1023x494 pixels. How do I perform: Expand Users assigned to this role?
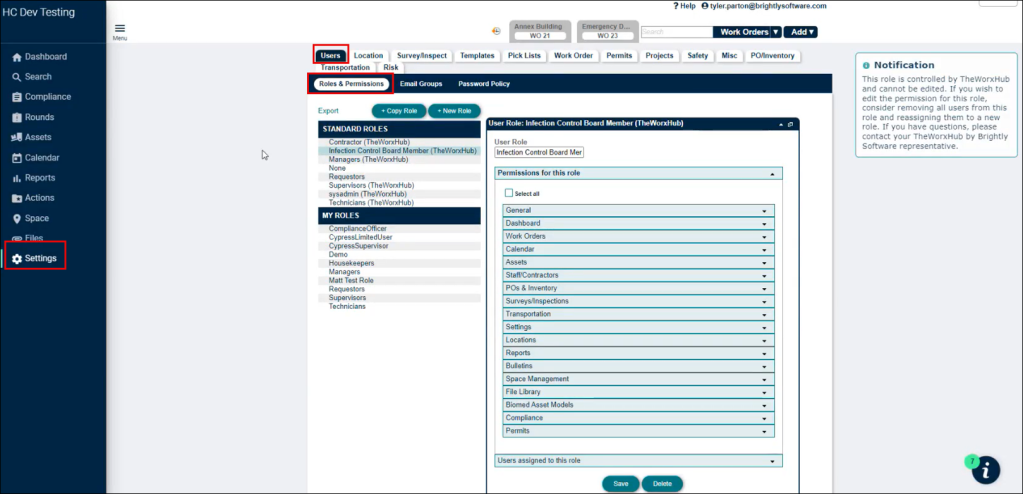pyautogui.click(x=639, y=461)
